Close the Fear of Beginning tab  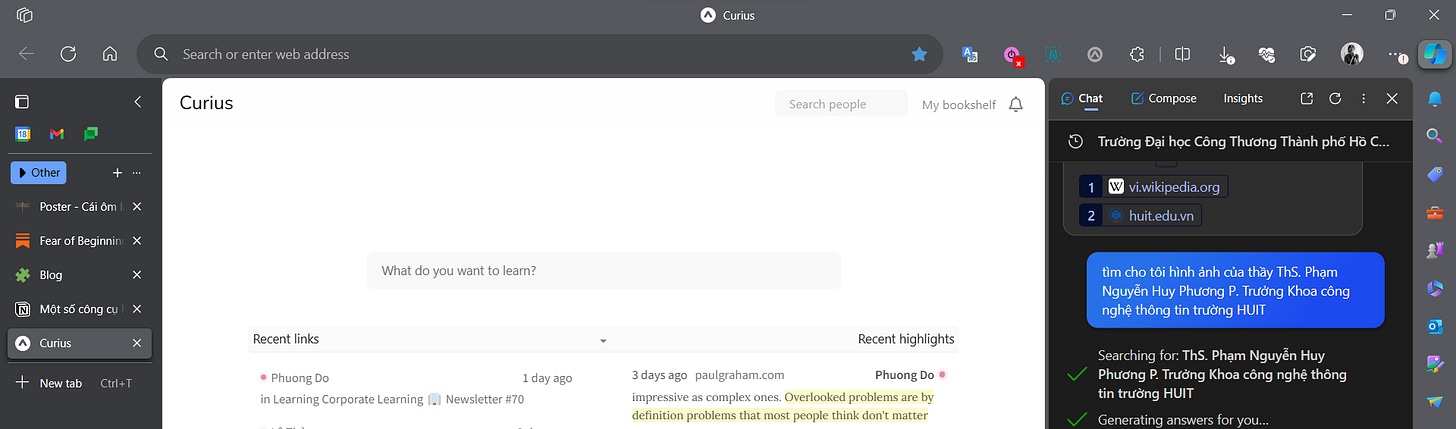point(137,241)
